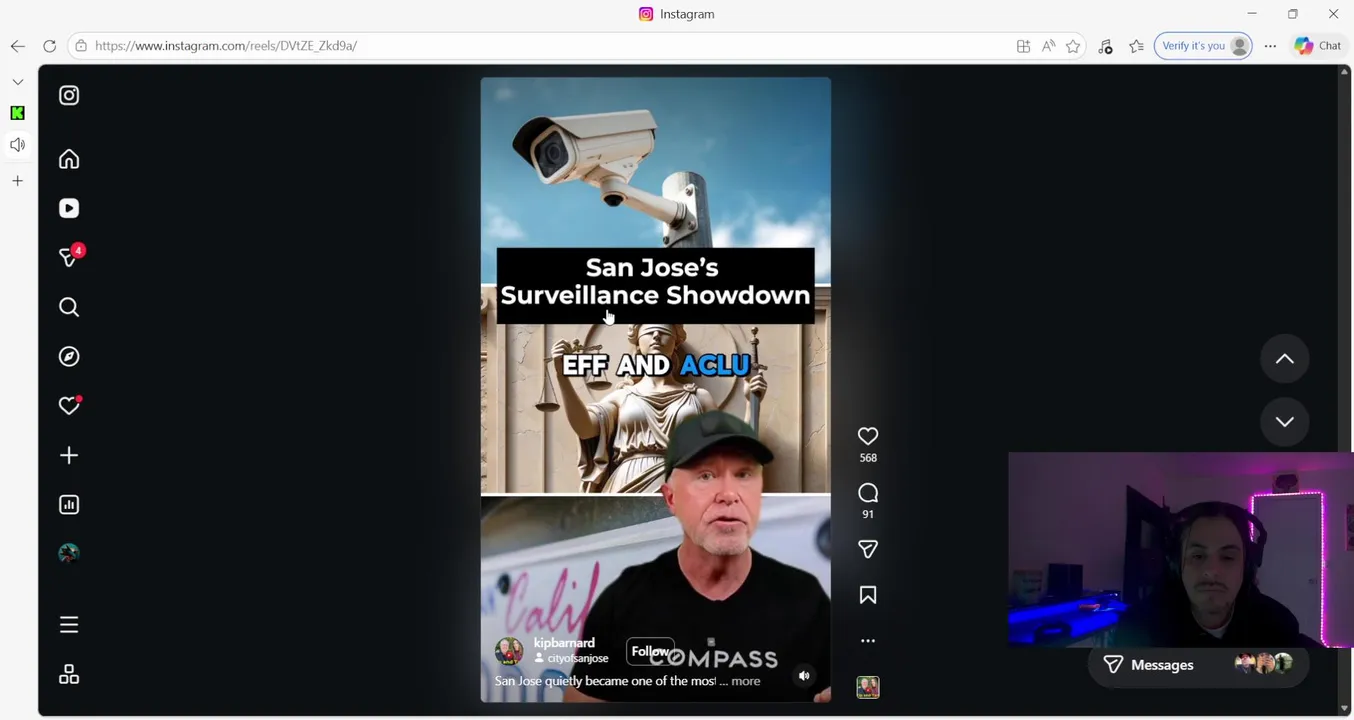Viewport: 1354px width, 720px height.
Task: Go to next reel with down chevron
Action: coord(1285,422)
